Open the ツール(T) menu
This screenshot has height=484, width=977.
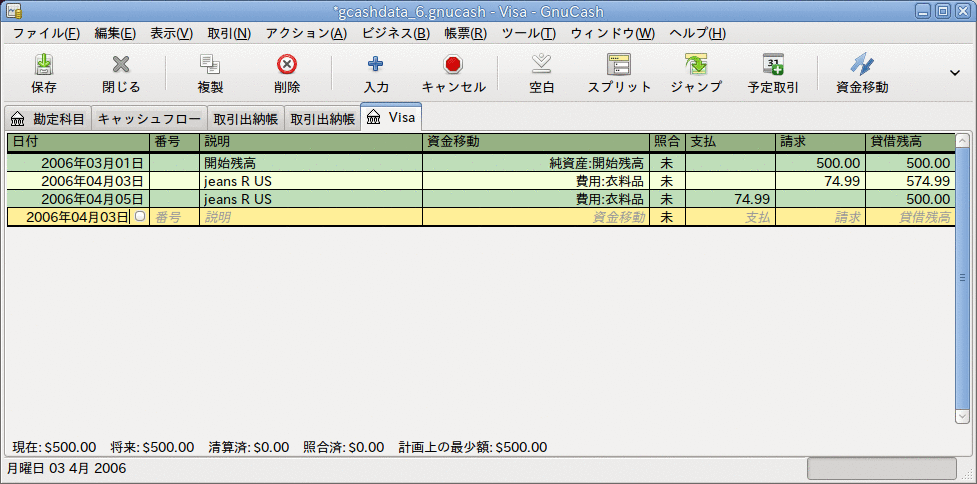(x=528, y=34)
